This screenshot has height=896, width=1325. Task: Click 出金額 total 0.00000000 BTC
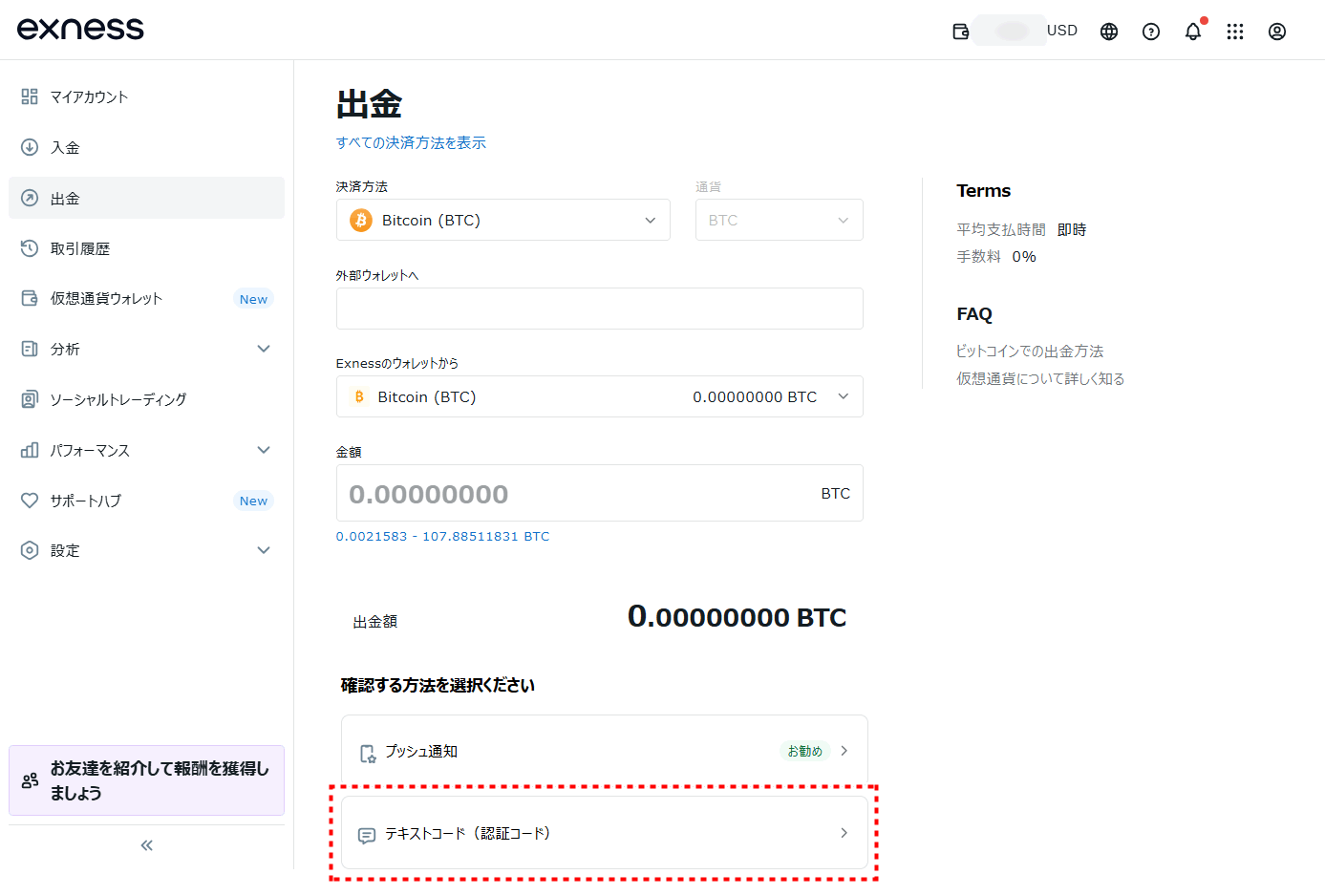[x=737, y=617]
